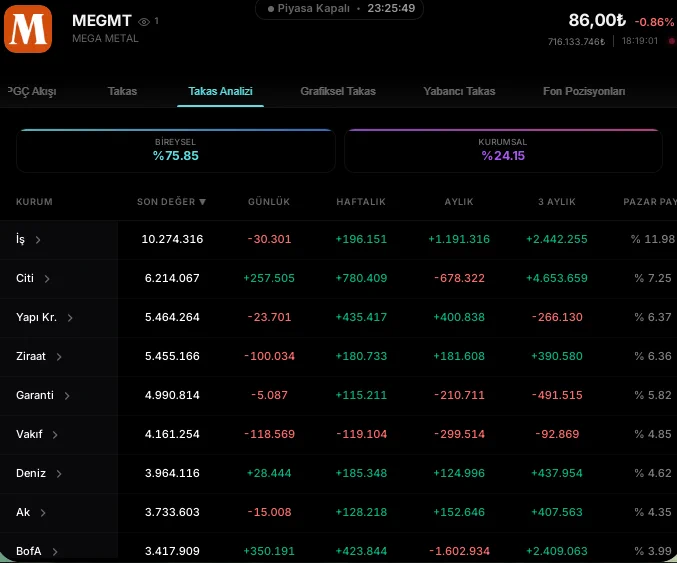
Task: Click İş market share % 11.98
Action: coord(652,239)
